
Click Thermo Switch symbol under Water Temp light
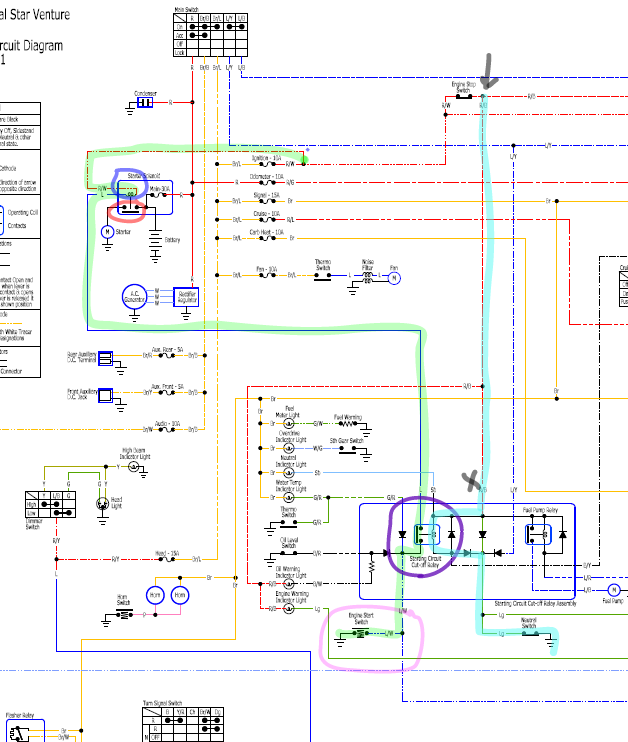click(x=288, y=524)
